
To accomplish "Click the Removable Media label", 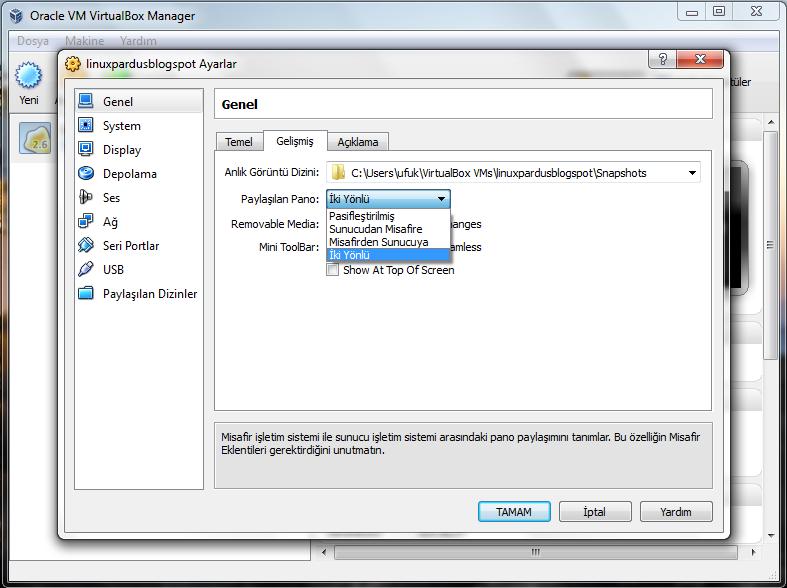I will tap(275, 224).
